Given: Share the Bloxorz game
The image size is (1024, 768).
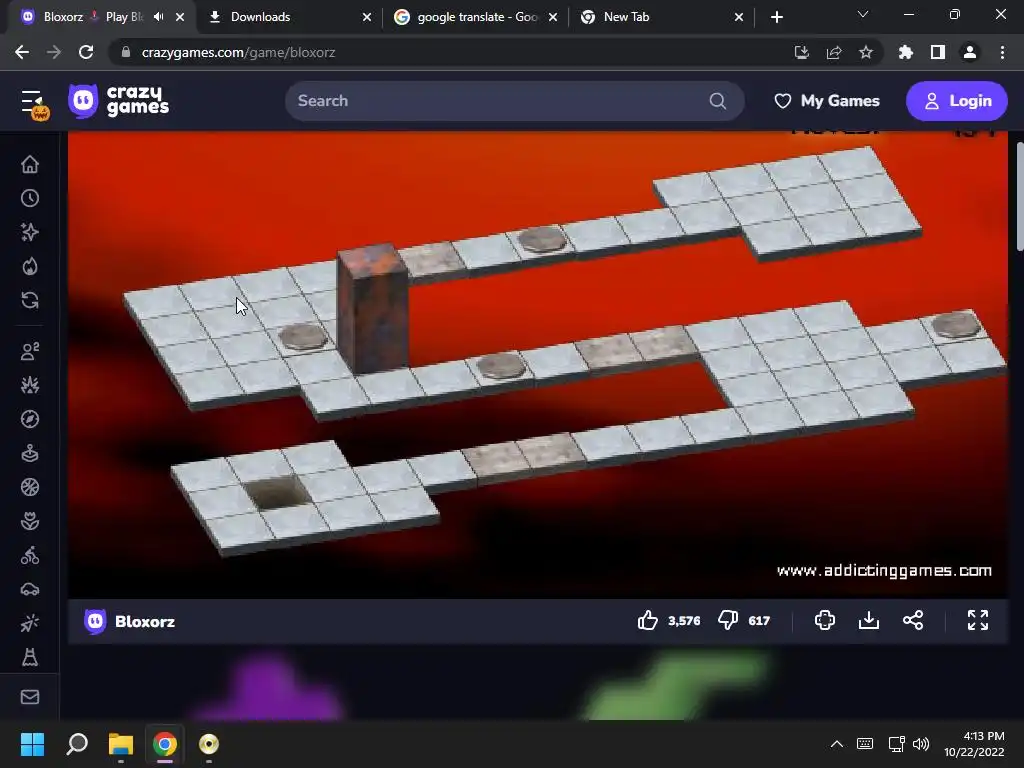Looking at the screenshot, I should 913,620.
